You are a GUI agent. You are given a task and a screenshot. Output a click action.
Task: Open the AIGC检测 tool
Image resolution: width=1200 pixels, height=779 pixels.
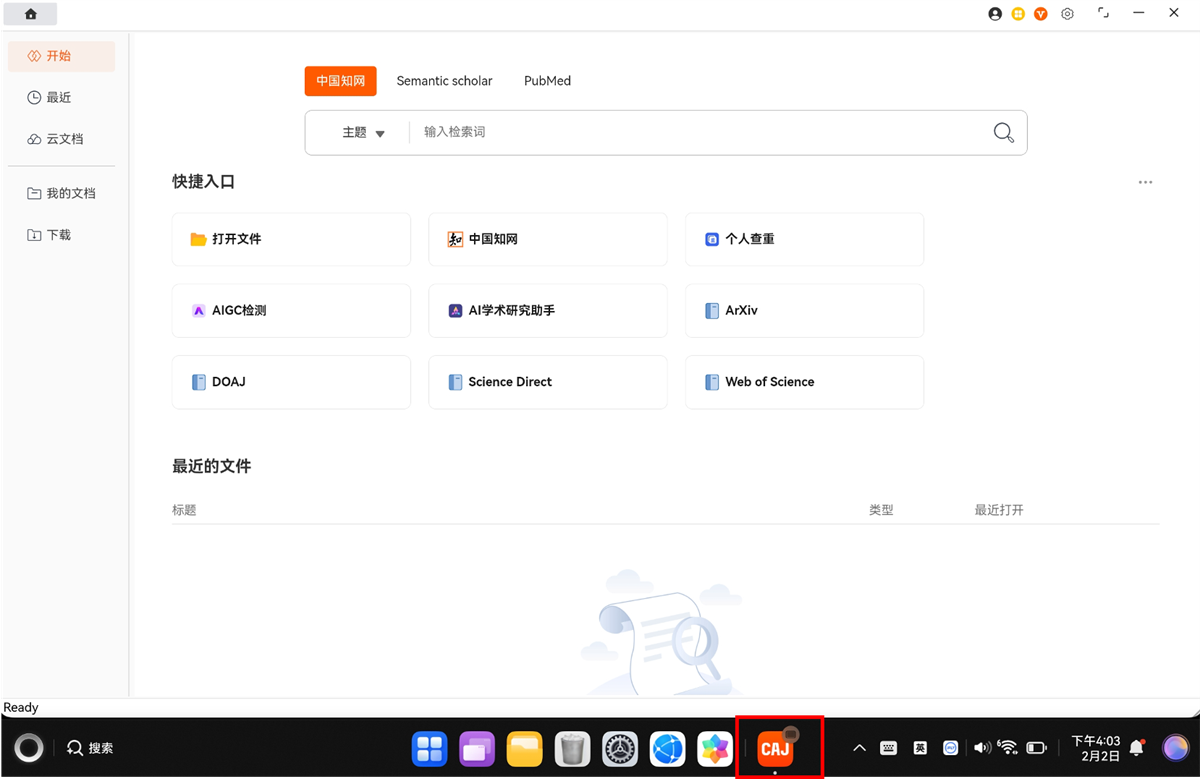290,310
